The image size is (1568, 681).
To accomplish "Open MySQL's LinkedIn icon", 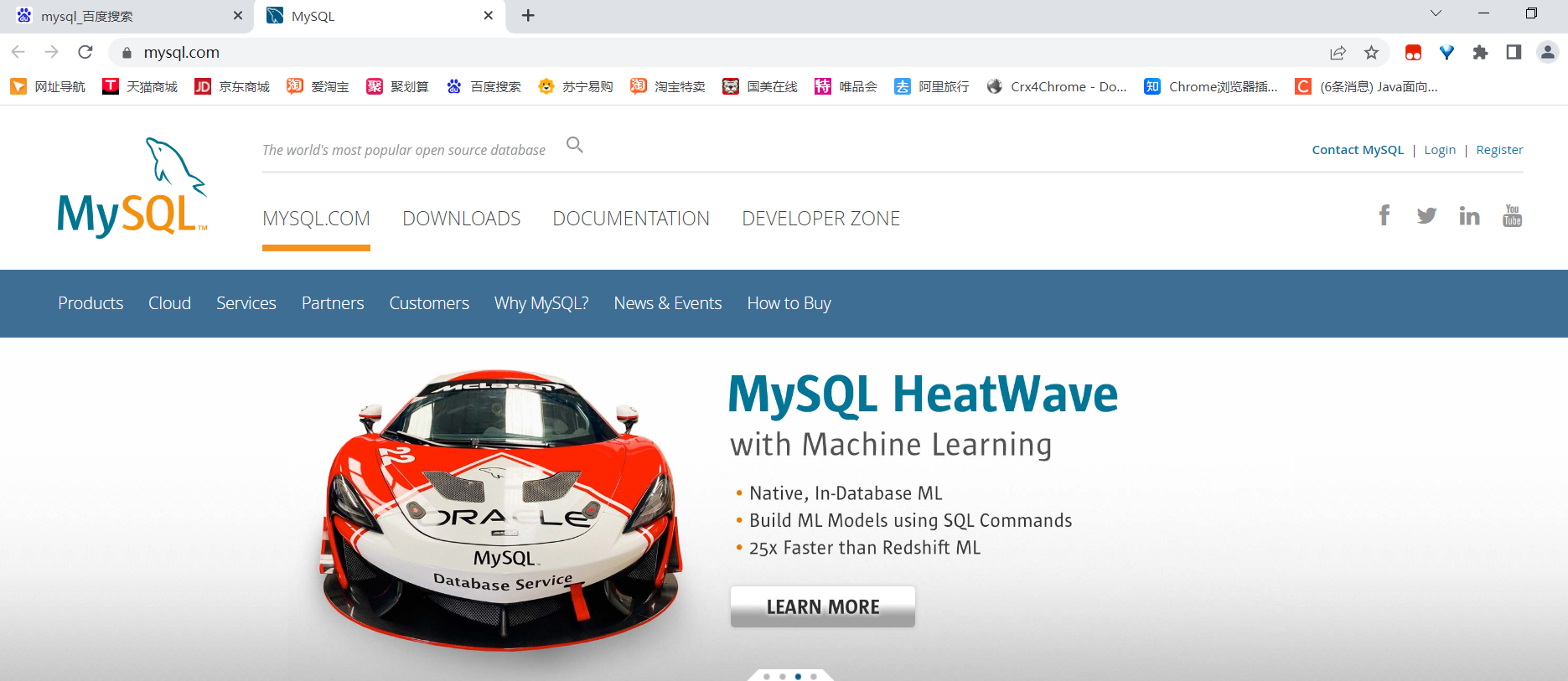I will (1469, 216).
